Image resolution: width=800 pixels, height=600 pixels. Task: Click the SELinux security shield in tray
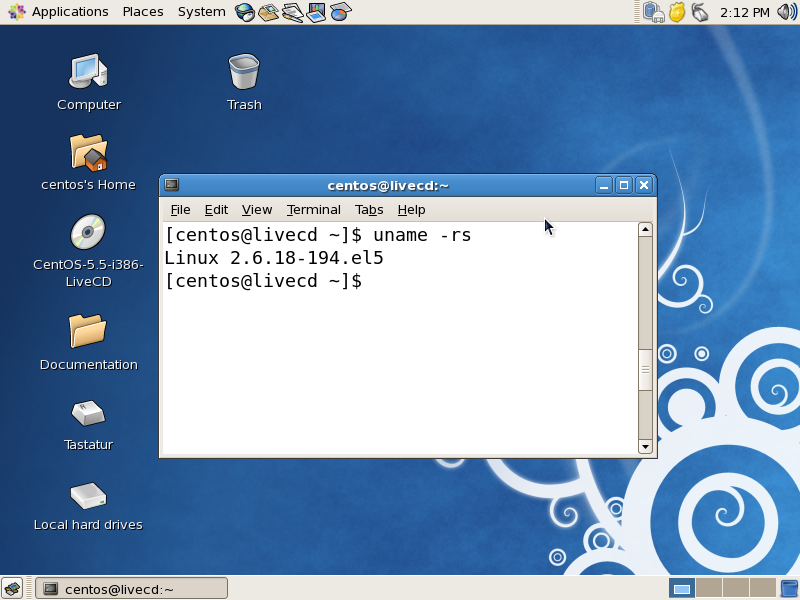click(678, 11)
